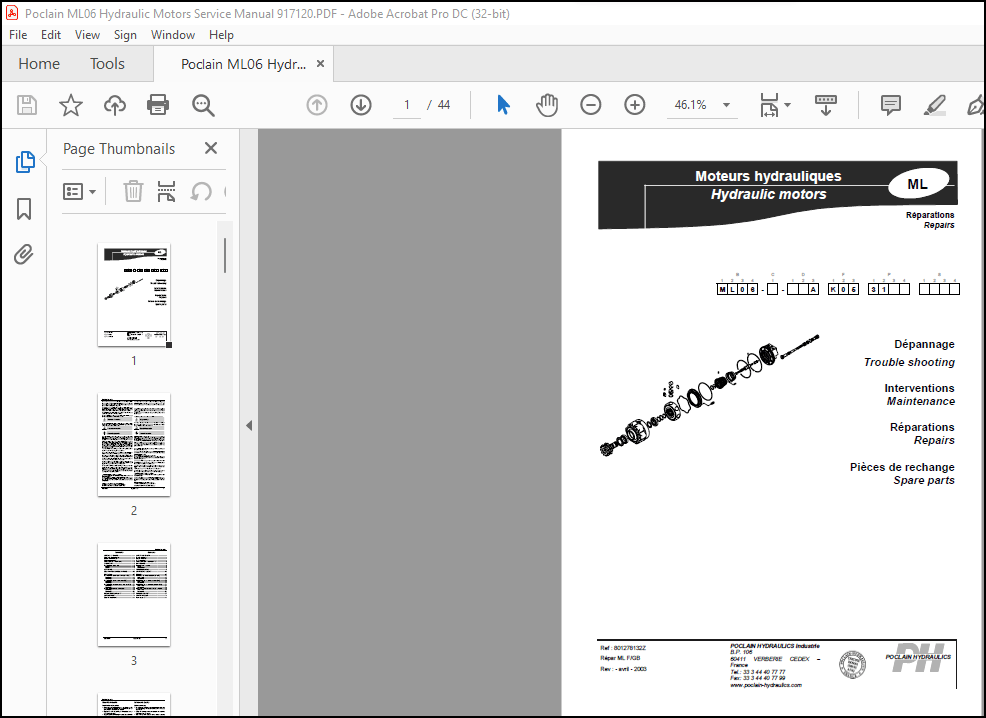Open the Page Thumbnails panel icon

[25, 162]
